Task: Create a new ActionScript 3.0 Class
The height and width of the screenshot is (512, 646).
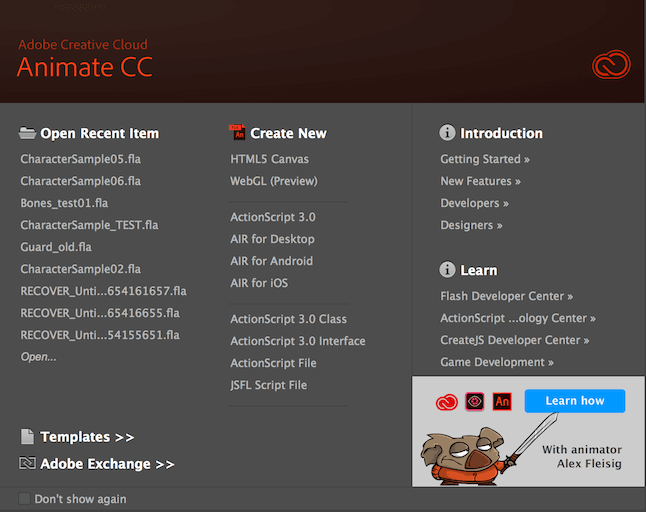Action: 288,319
